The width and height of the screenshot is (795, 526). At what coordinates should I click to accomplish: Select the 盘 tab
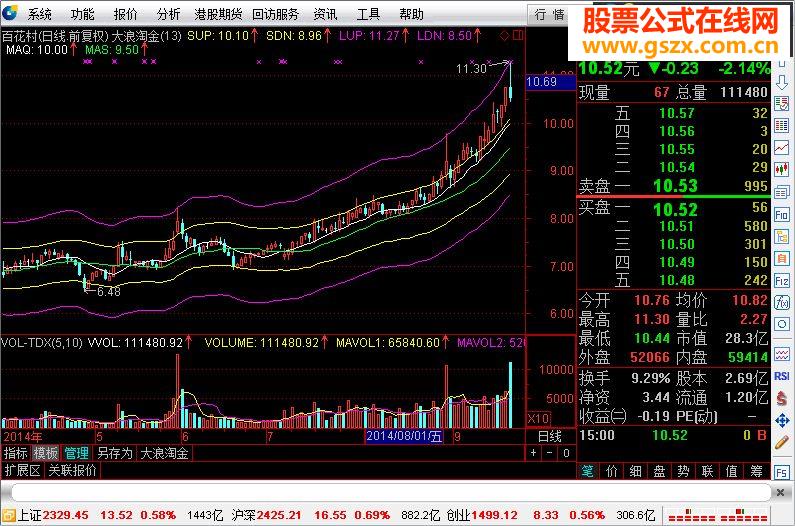coord(660,471)
